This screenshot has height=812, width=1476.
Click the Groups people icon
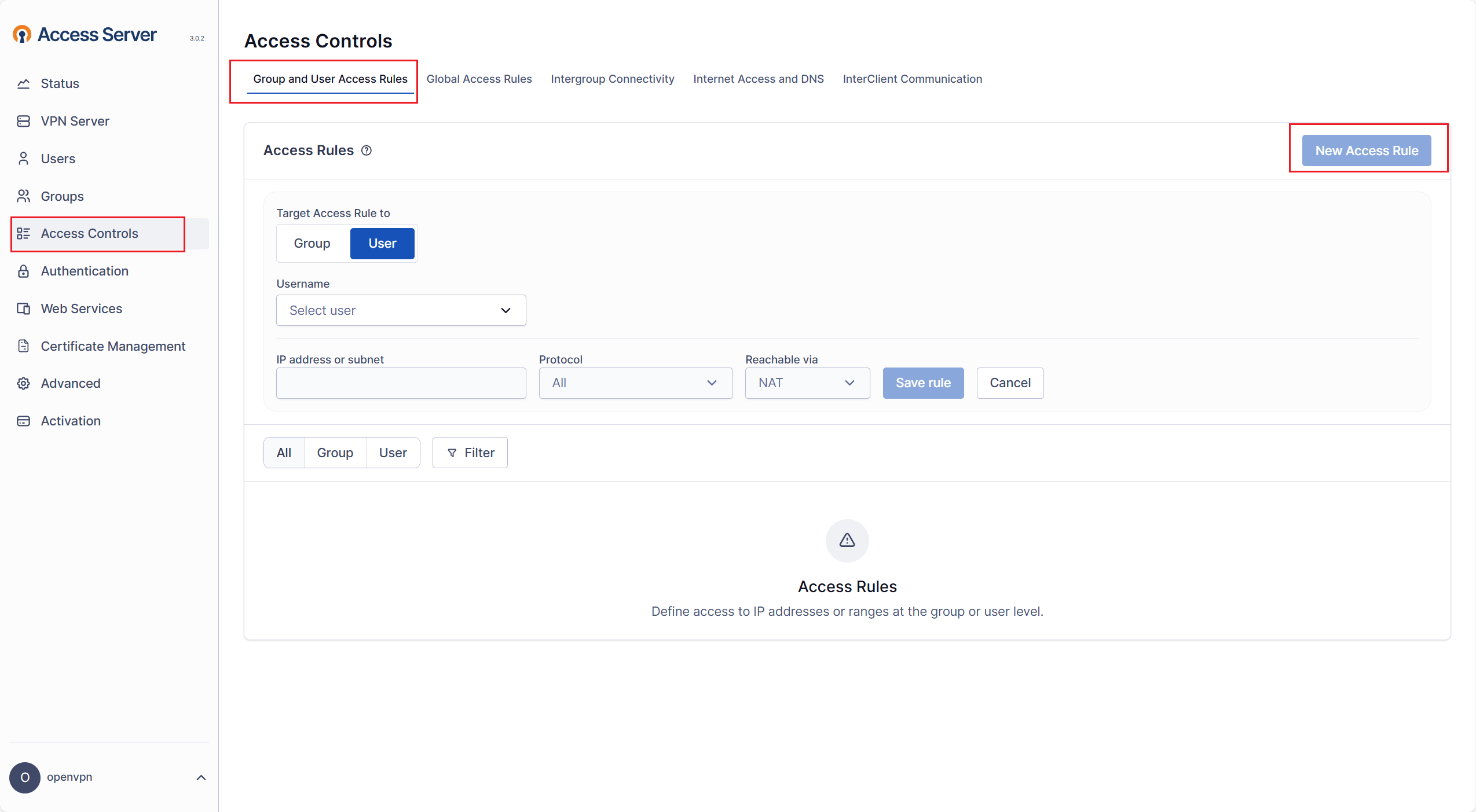pos(23,196)
